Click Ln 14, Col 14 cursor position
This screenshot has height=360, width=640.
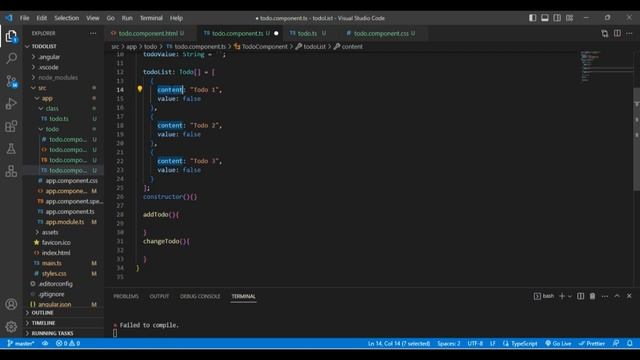coord(399,343)
